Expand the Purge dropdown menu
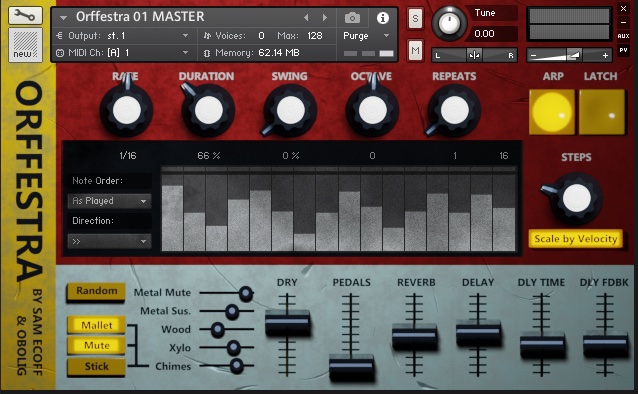Screen dimensions: 638x394 (366, 36)
